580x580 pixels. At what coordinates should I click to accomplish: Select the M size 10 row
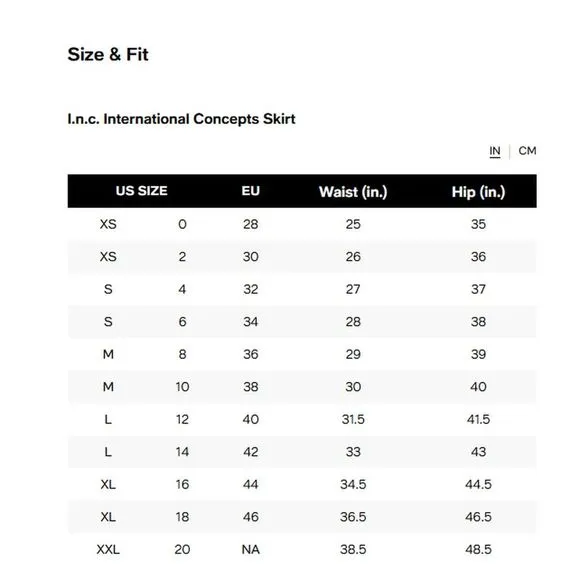[x=302, y=387]
